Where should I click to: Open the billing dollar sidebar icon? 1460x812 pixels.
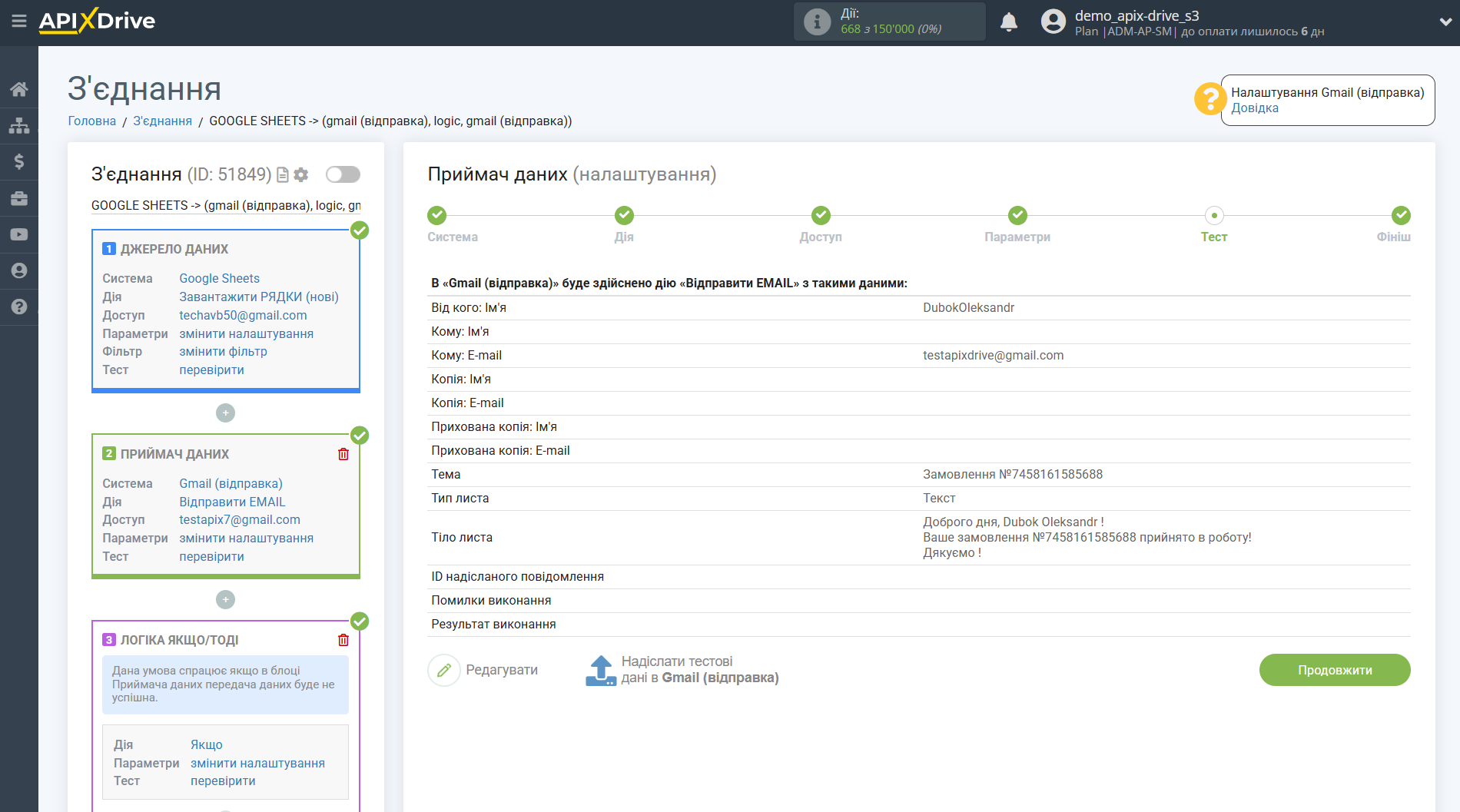pyautogui.click(x=19, y=161)
